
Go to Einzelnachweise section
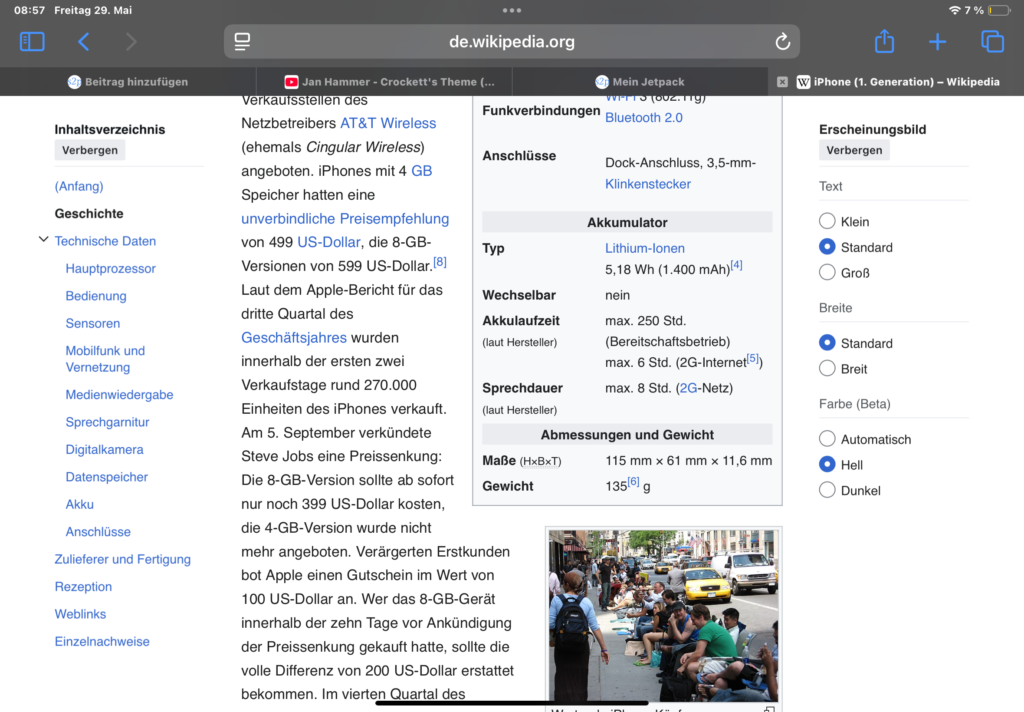coord(102,641)
